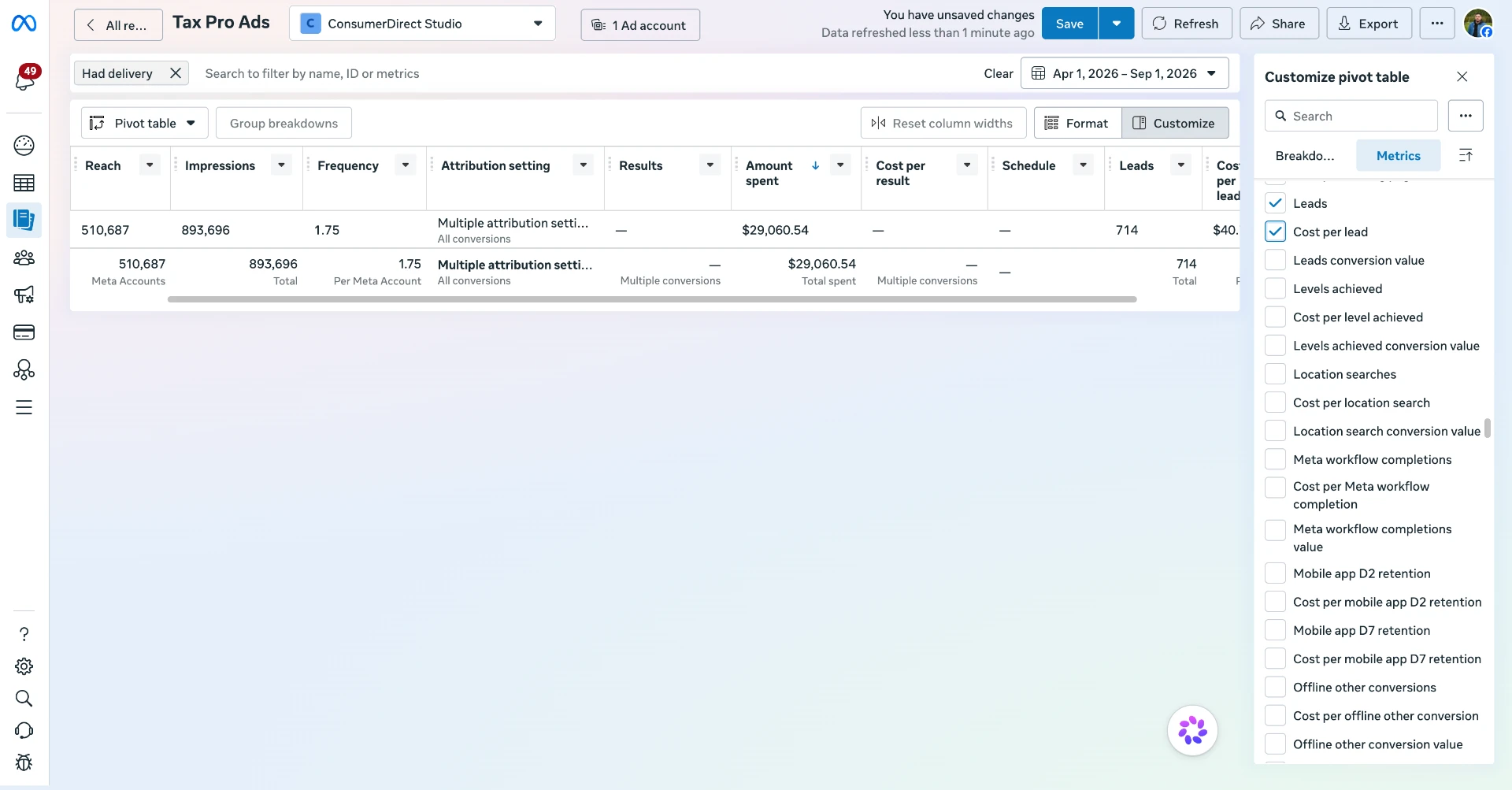
Task: Open the bug report icon
Action: (x=24, y=762)
